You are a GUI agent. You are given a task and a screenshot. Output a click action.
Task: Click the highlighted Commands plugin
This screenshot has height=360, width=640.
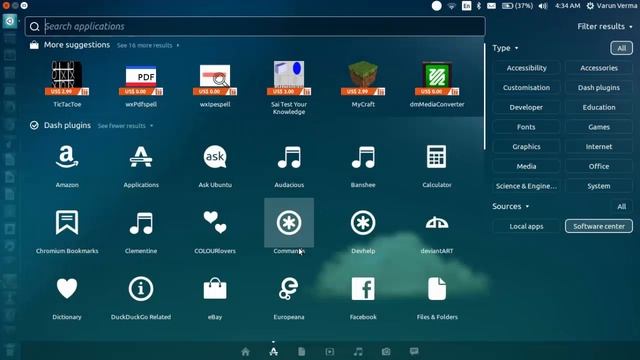tap(289, 223)
